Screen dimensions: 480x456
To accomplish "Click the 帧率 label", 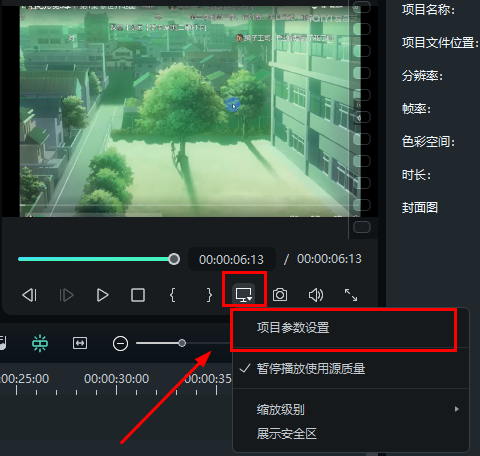I will pyautogui.click(x=416, y=109).
